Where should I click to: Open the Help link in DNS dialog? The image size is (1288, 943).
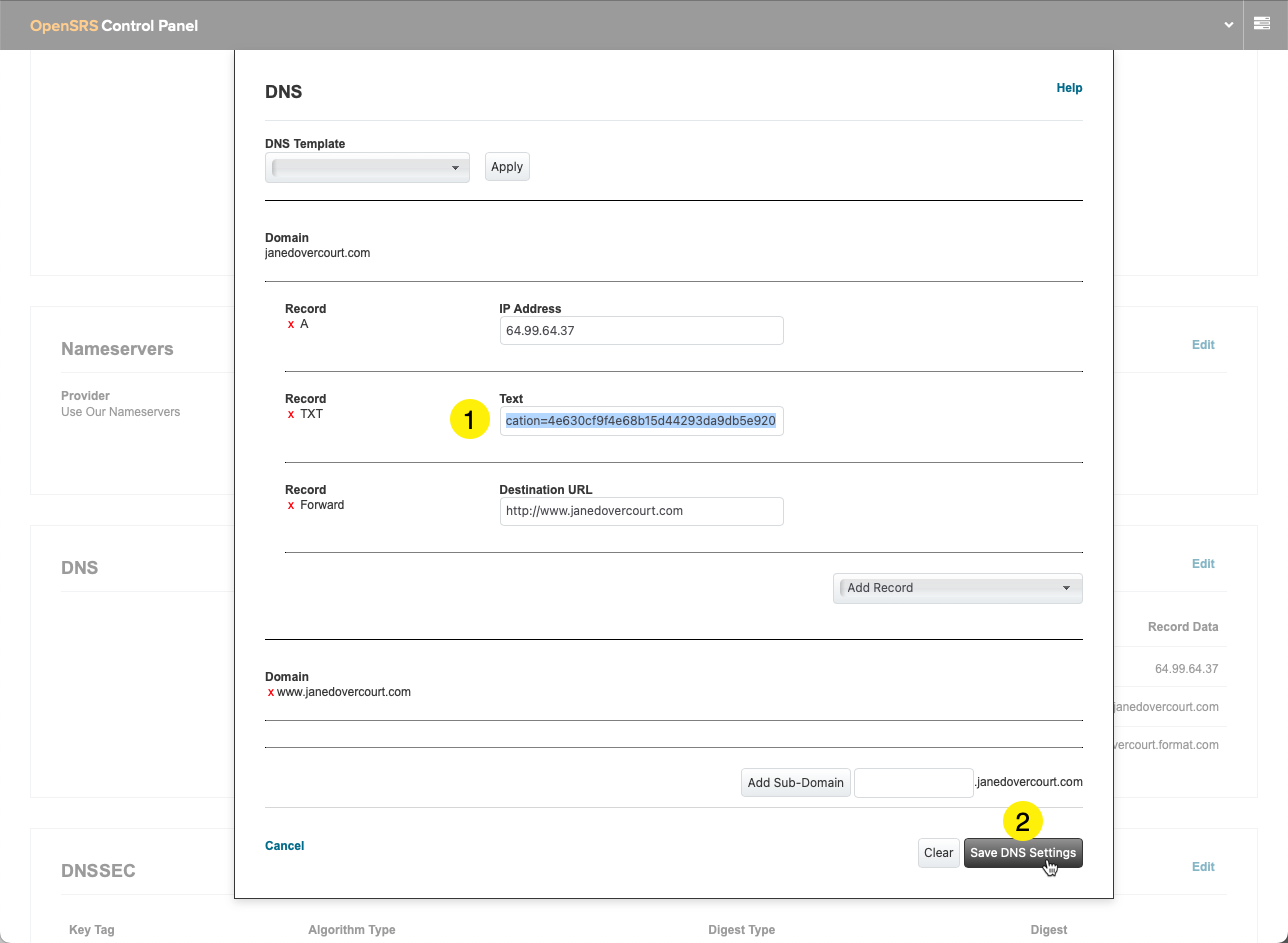pos(1069,88)
